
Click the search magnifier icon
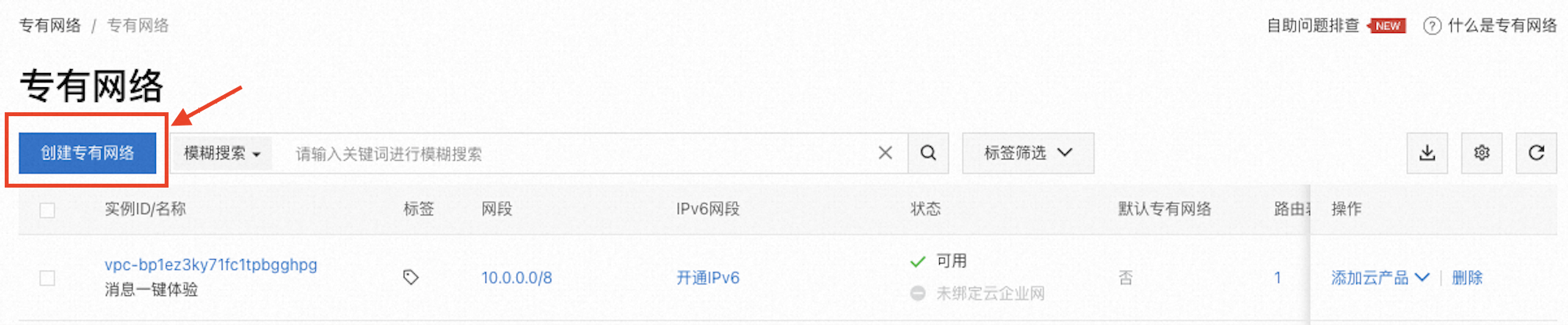click(928, 153)
